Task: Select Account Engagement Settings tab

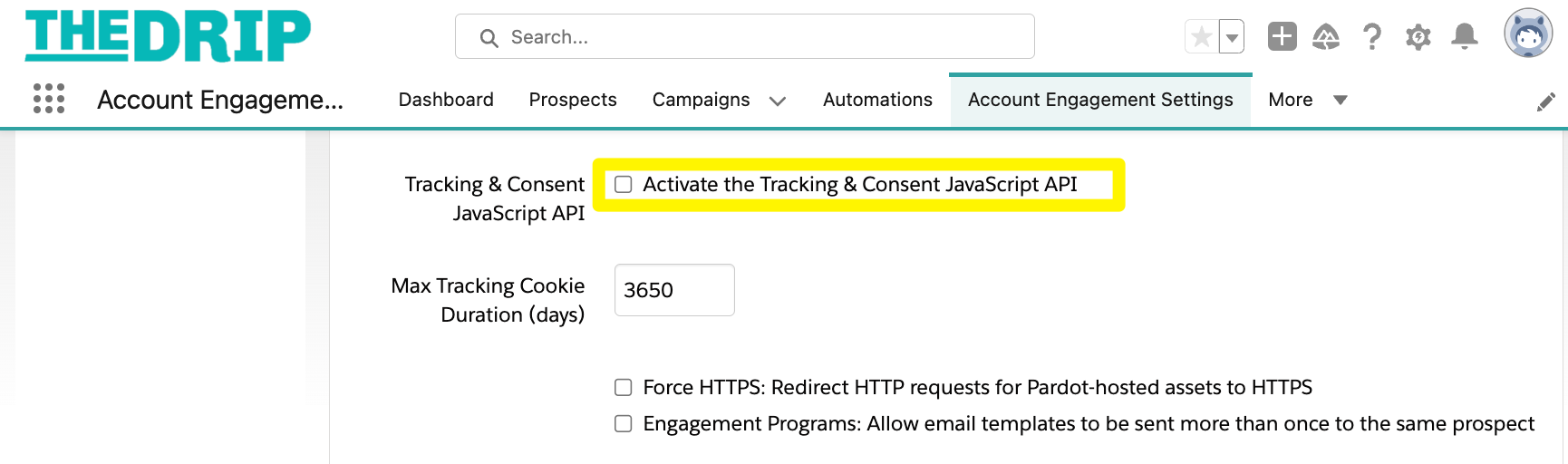Action: tap(1100, 100)
